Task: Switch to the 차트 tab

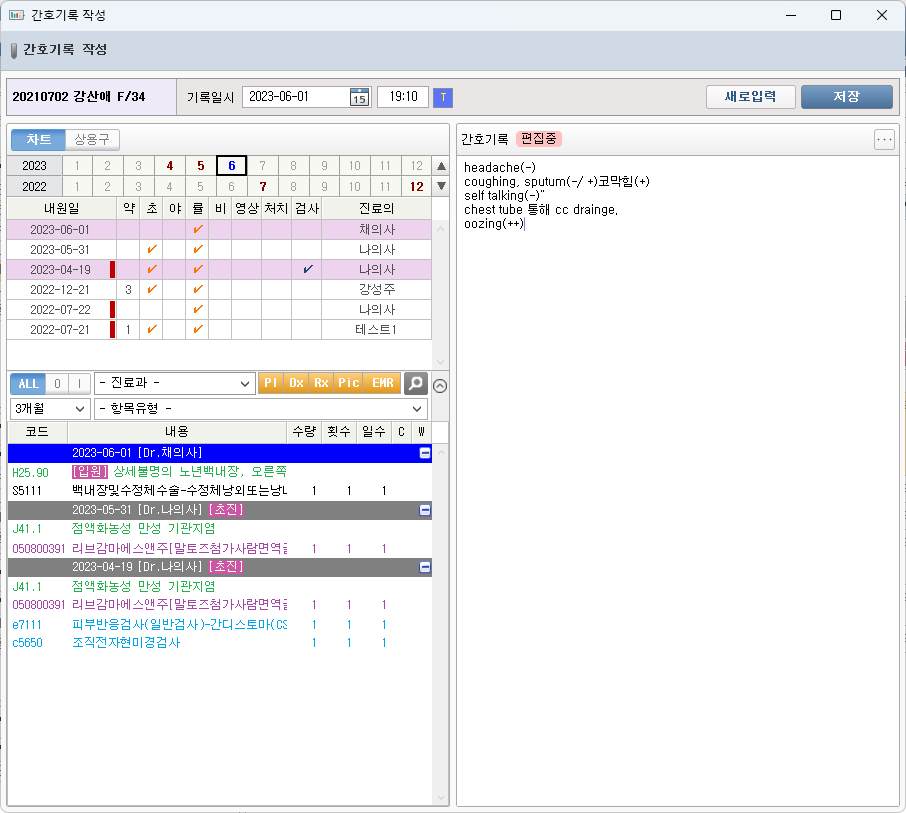Action: (39, 139)
